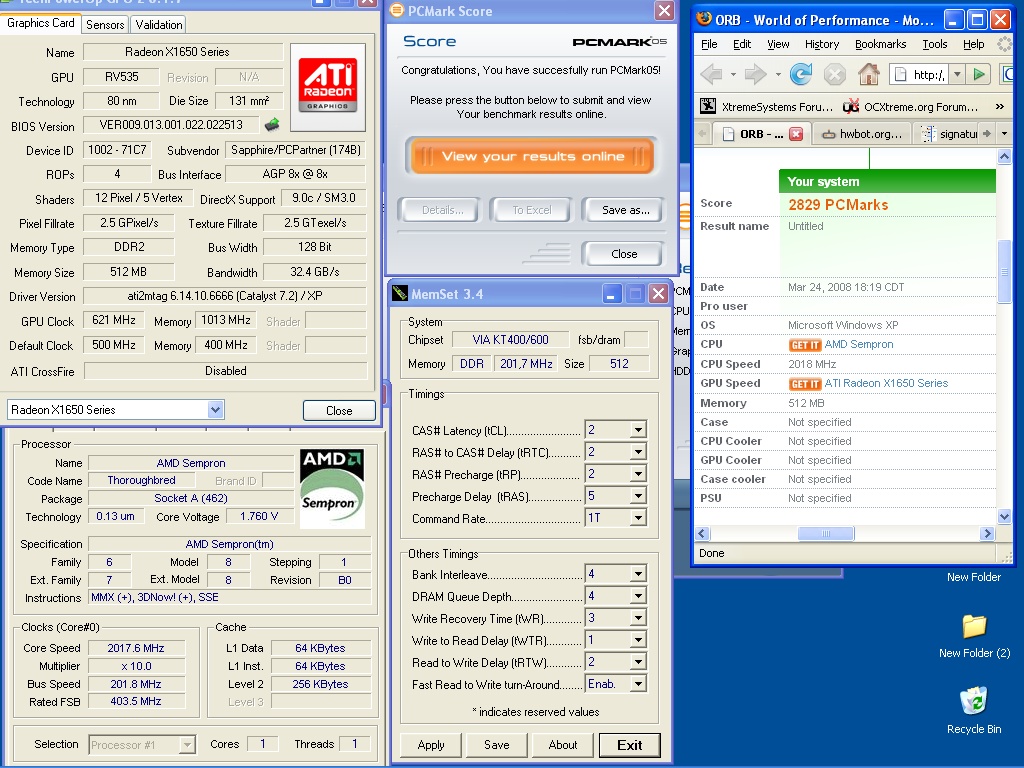Switch to hwbot.org tab in Firefox

[x=862, y=134]
